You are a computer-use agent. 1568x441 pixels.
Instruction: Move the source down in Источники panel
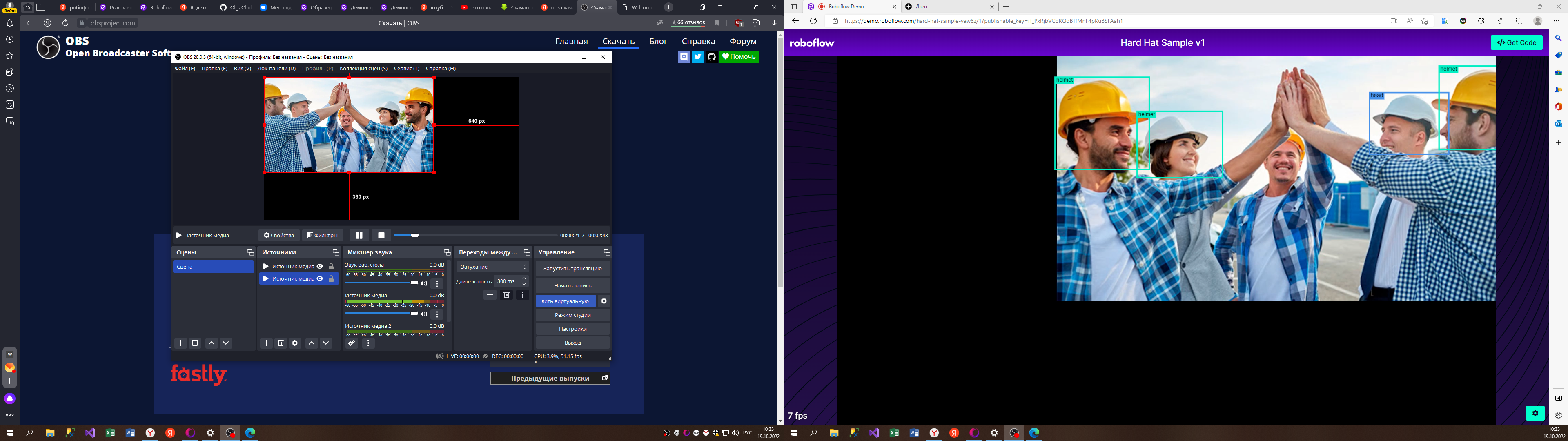tap(326, 343)
